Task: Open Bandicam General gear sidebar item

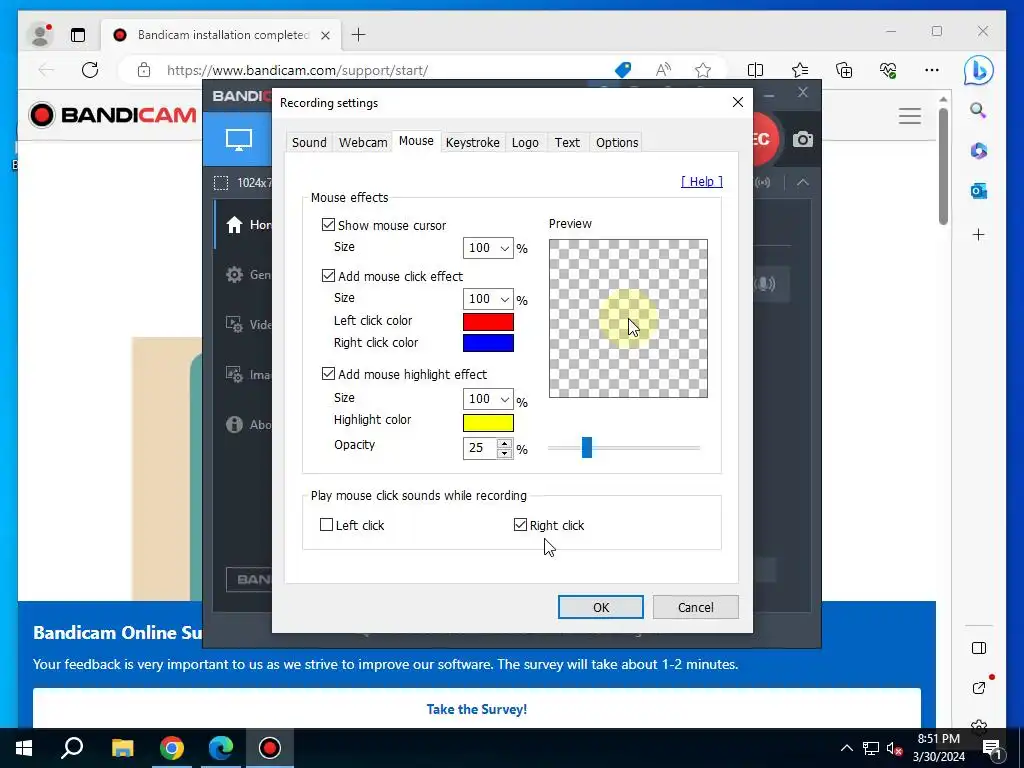Action: coord(248,275)
